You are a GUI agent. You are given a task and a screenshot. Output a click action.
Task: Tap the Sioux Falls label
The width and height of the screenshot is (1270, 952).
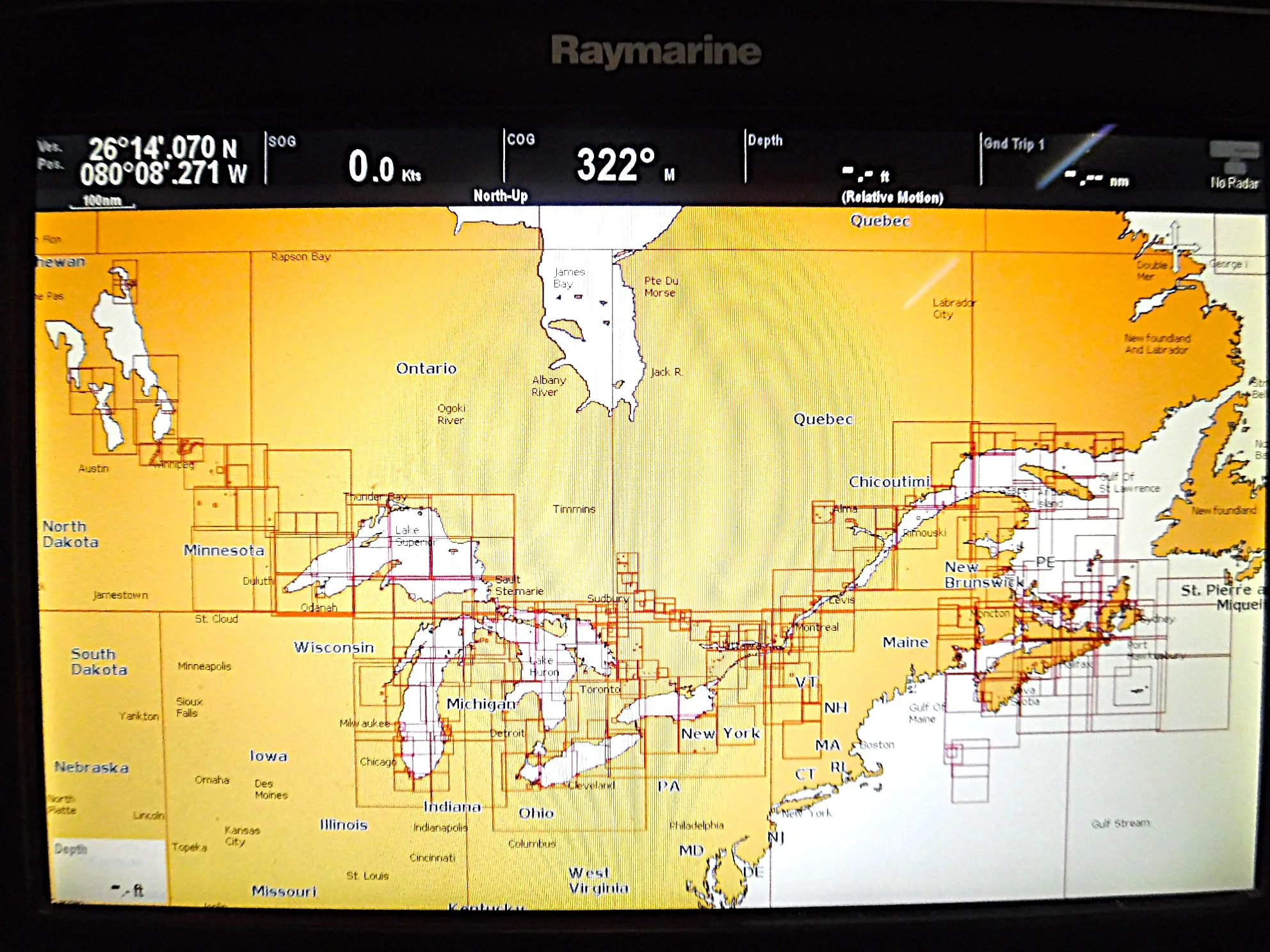coord(189,707)
